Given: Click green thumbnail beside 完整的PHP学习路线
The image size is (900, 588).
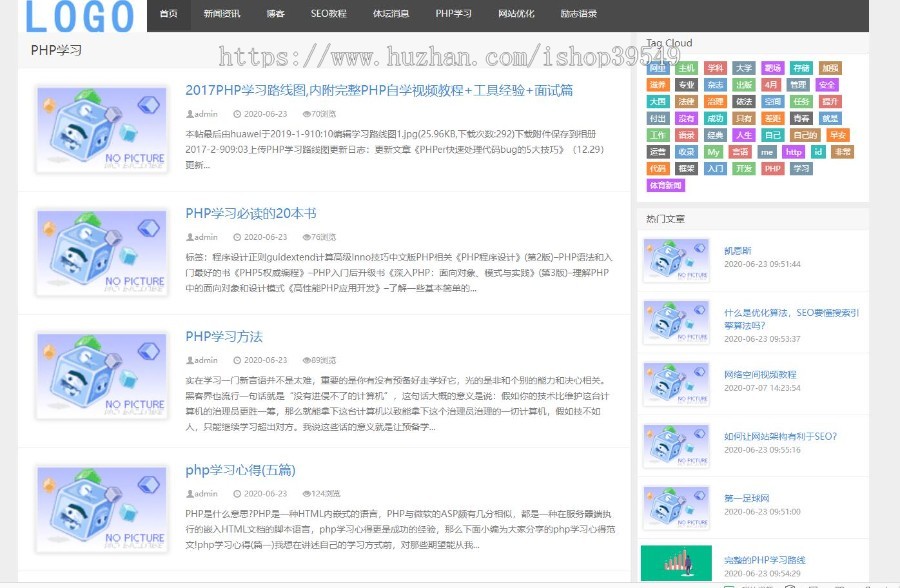Looking at the screenshot, I should pyautogui.click(x=676, y=563).
